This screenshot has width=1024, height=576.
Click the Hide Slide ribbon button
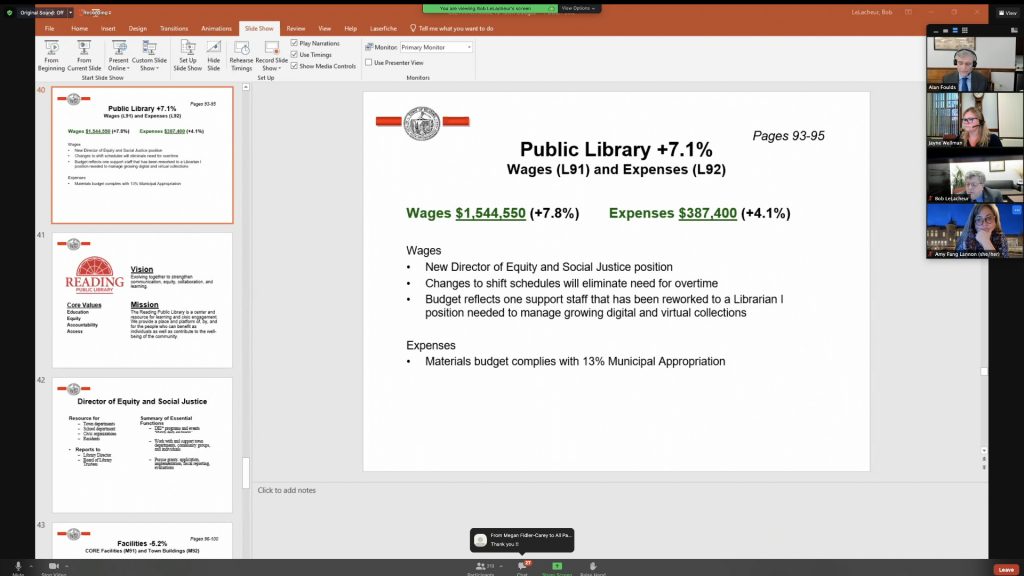pyautogui.click(x=214, y=56)
